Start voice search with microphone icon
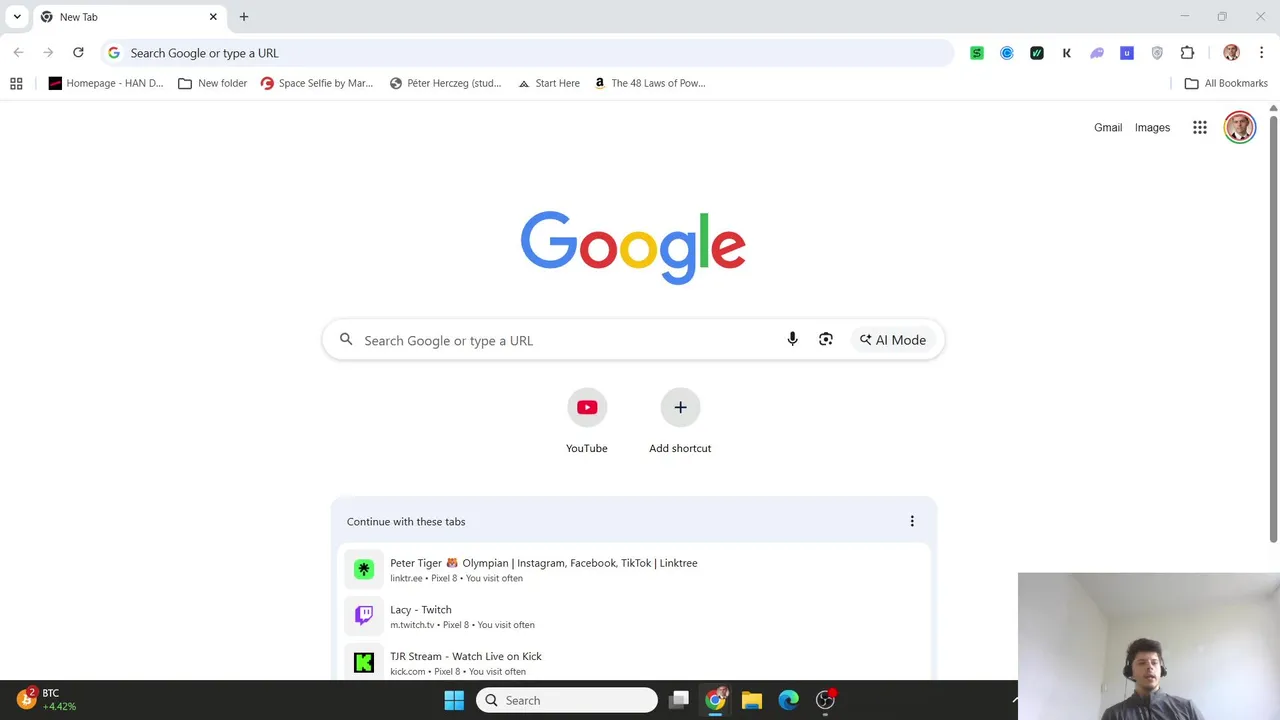This screenshot has height=720, width=1280. [x=792, y=340]
